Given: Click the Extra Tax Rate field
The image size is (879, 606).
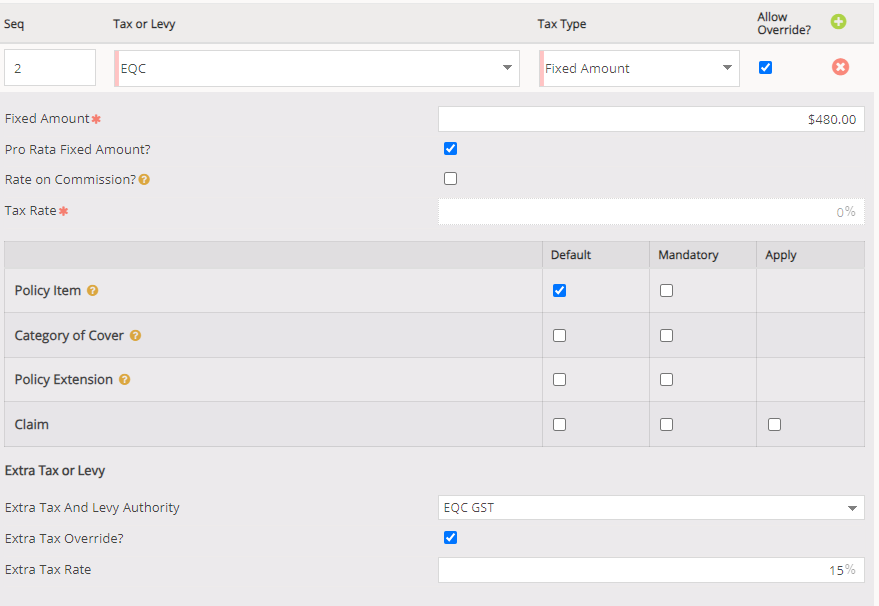Looking at the screenshot, I should pos(651,570).
